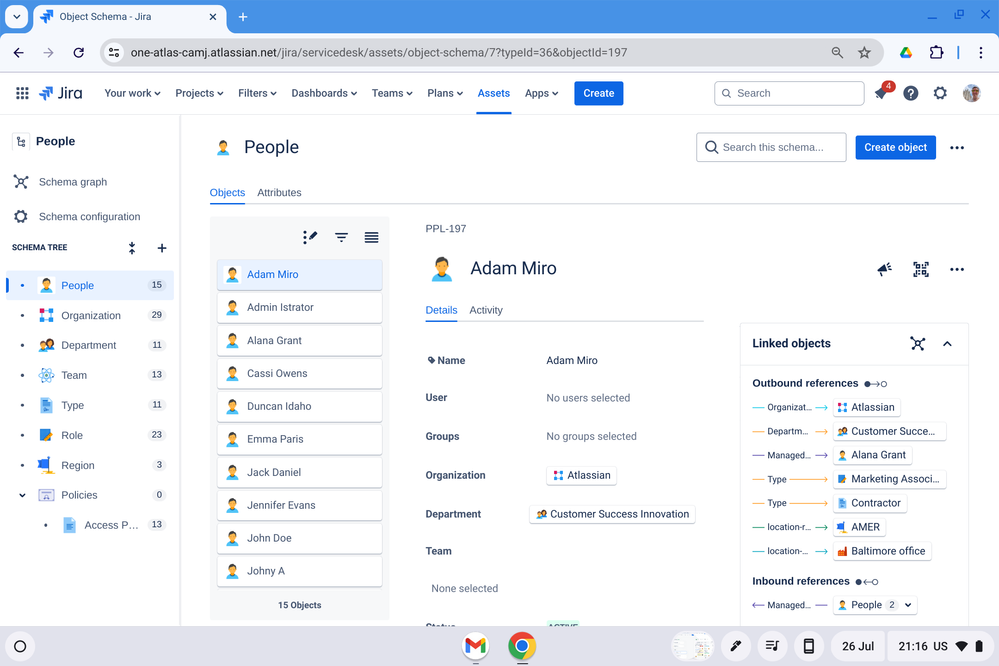The width and height of the screenshot is (999, 666).
Task: Open the Jira app switcher grid
Action: point(22,93)
